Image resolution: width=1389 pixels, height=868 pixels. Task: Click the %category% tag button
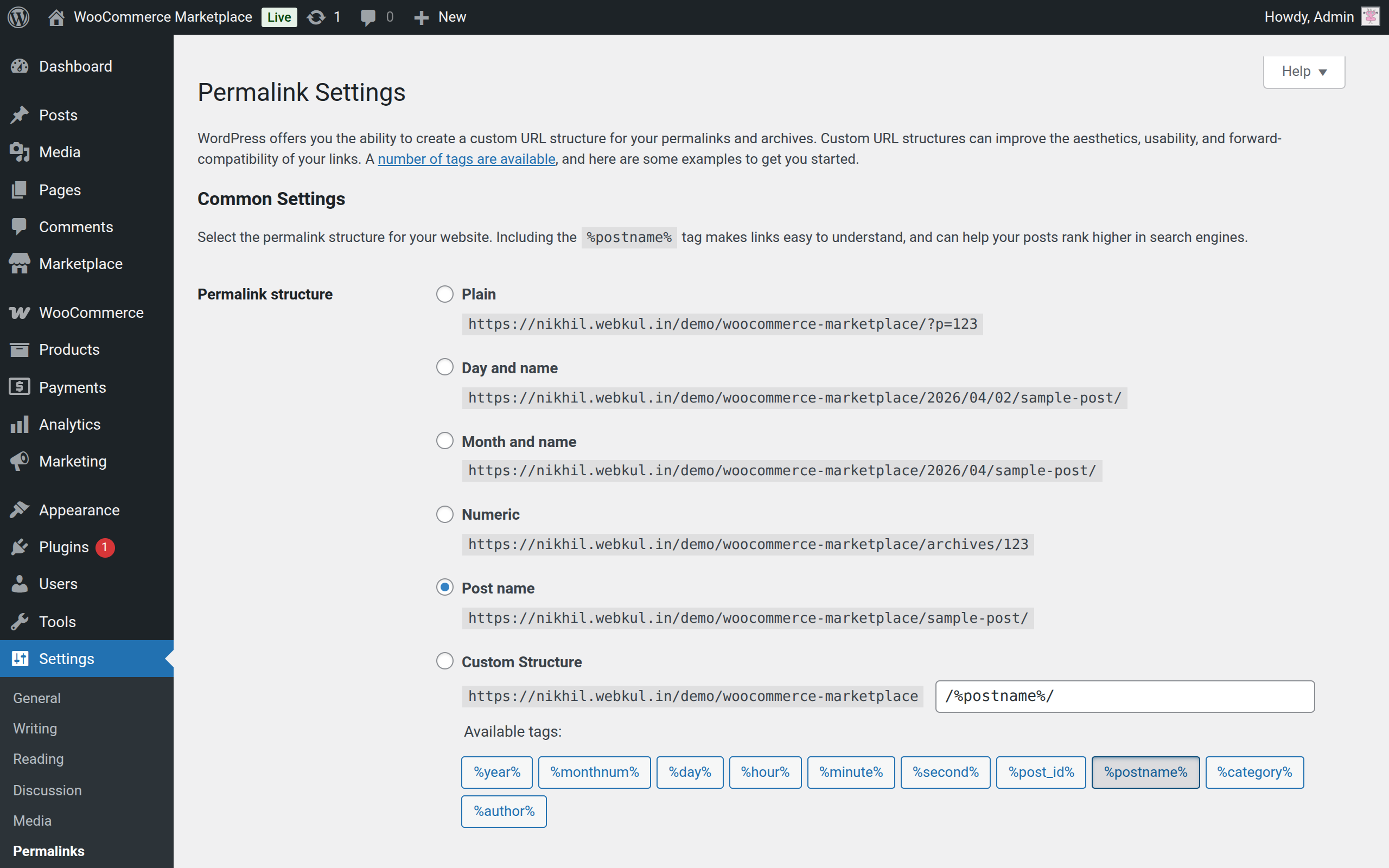pos(1254,772)
